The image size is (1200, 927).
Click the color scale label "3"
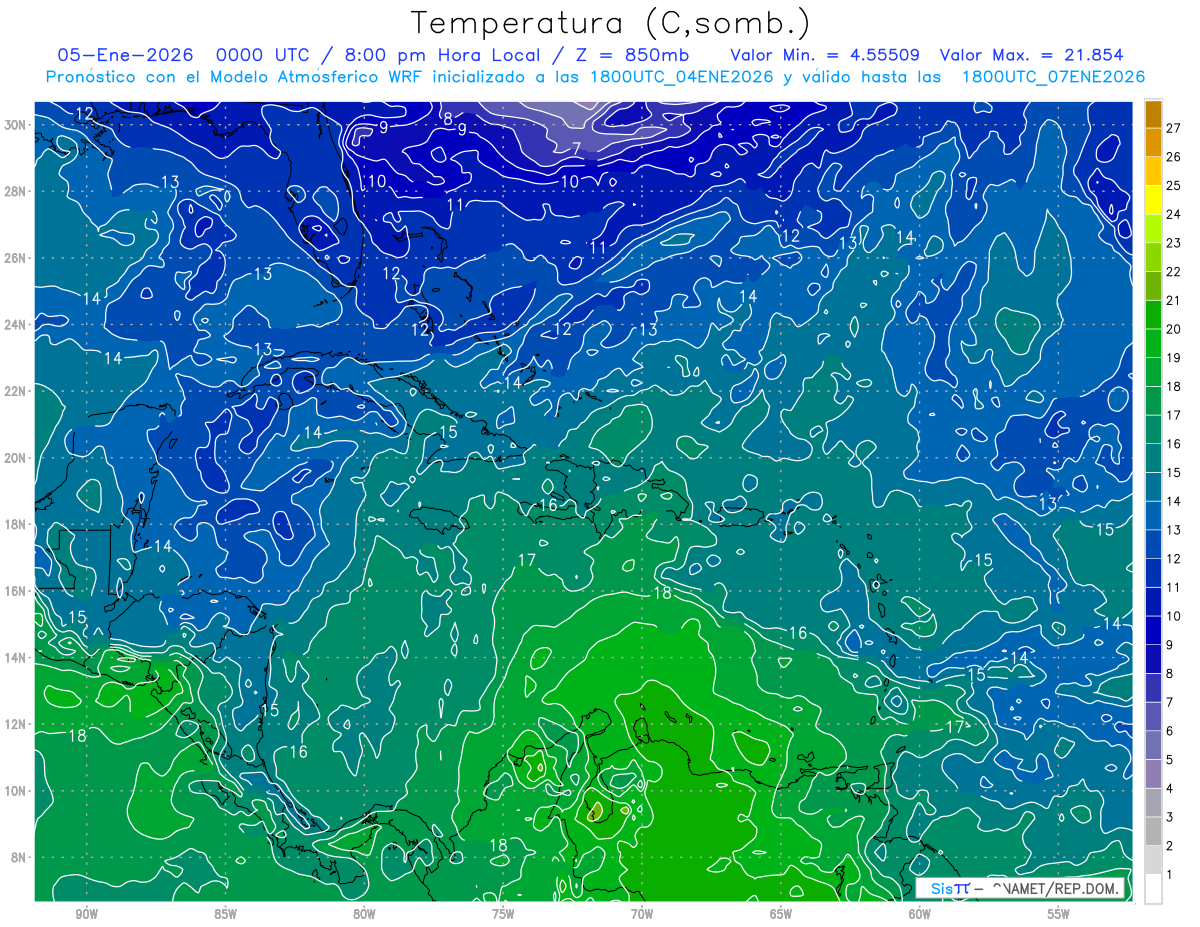1169,817
